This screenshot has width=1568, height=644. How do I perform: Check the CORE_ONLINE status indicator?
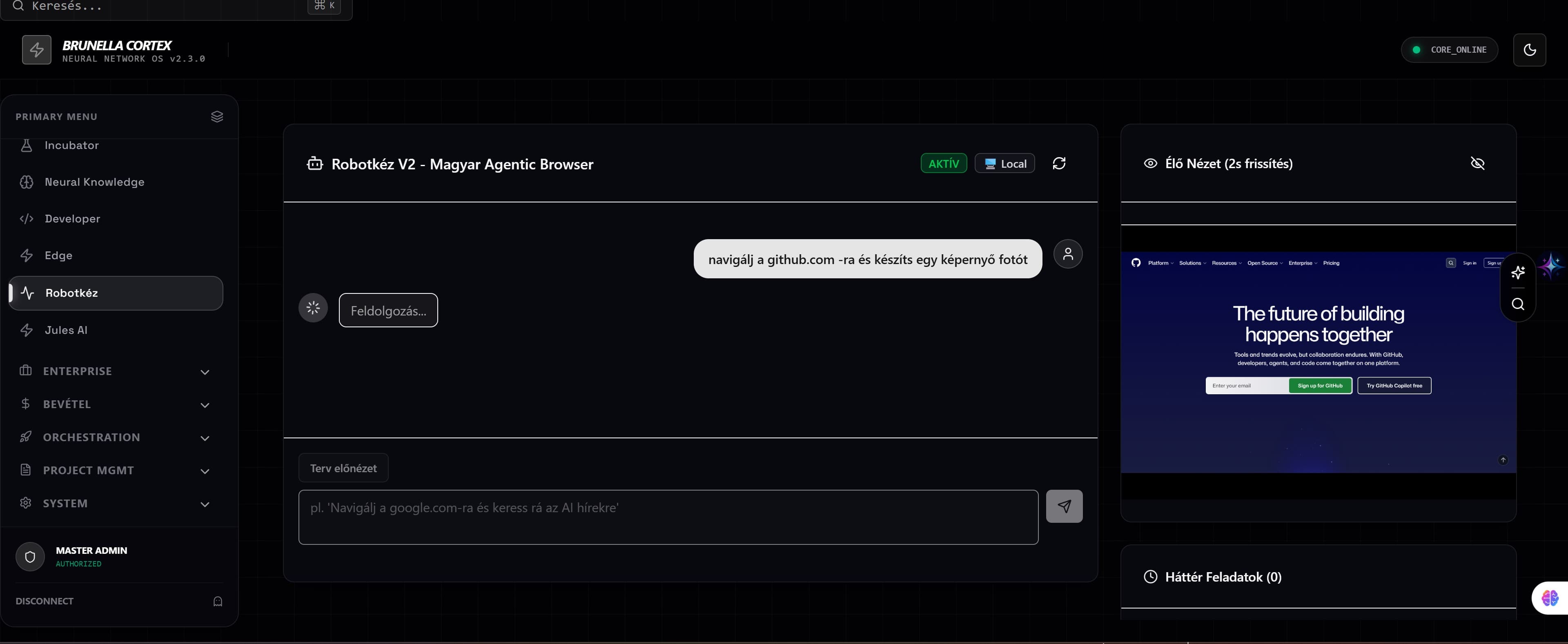pos(1449,50)
